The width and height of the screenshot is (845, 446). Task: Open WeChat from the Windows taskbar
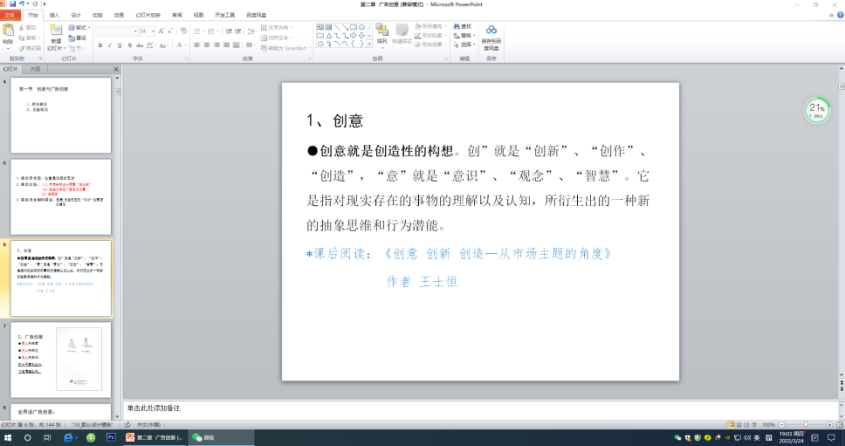[x=203, y=438]
